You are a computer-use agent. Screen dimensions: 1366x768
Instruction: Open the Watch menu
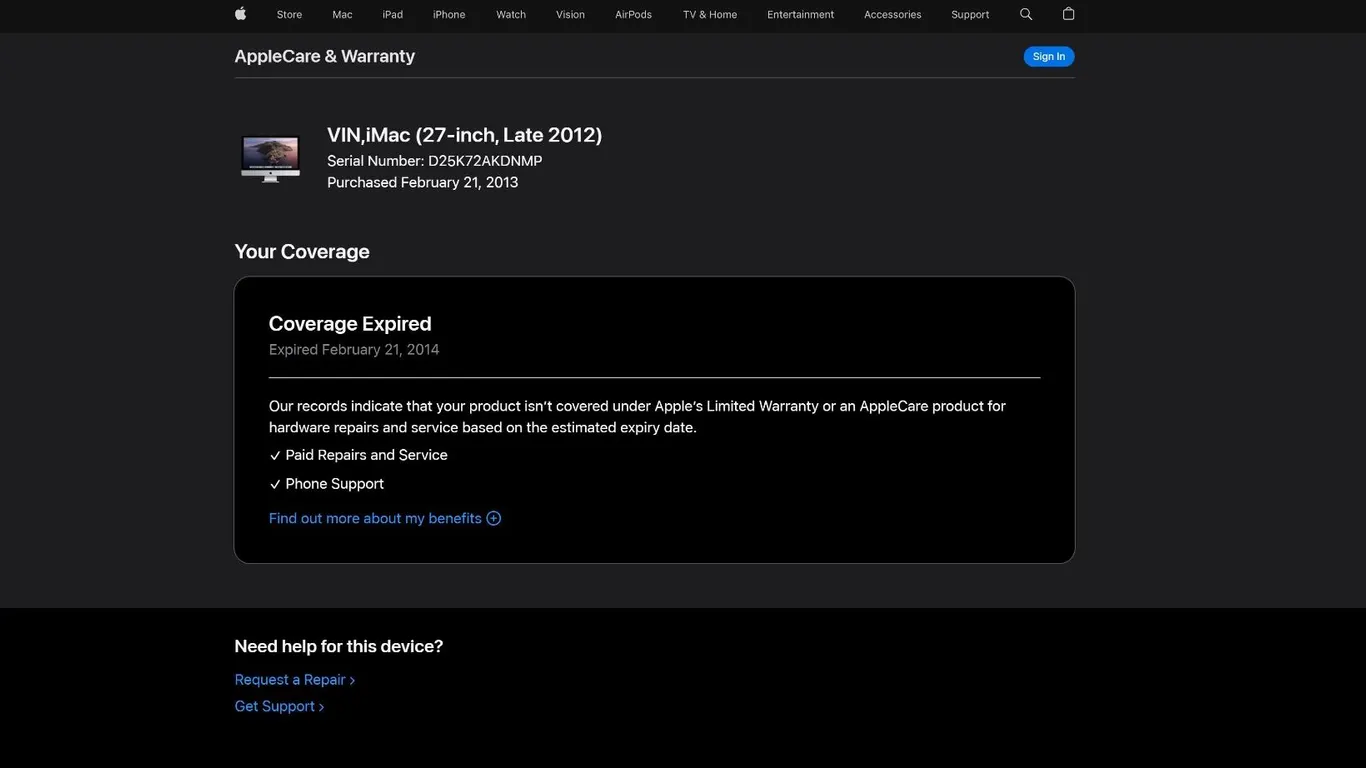pos(511,15)
